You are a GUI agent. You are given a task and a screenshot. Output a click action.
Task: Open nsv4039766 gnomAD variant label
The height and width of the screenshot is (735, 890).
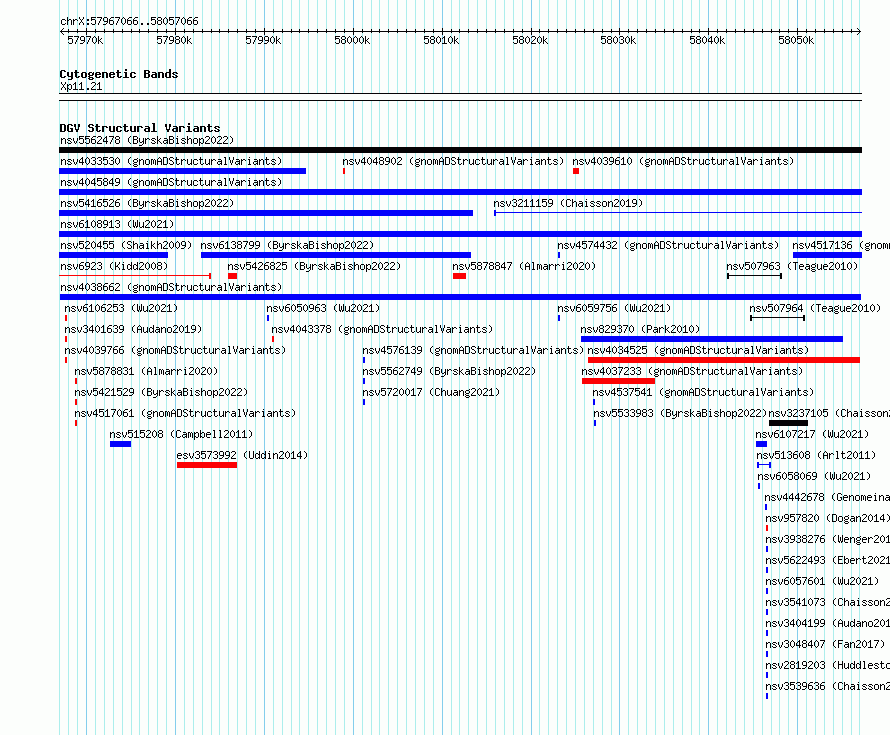175,350
